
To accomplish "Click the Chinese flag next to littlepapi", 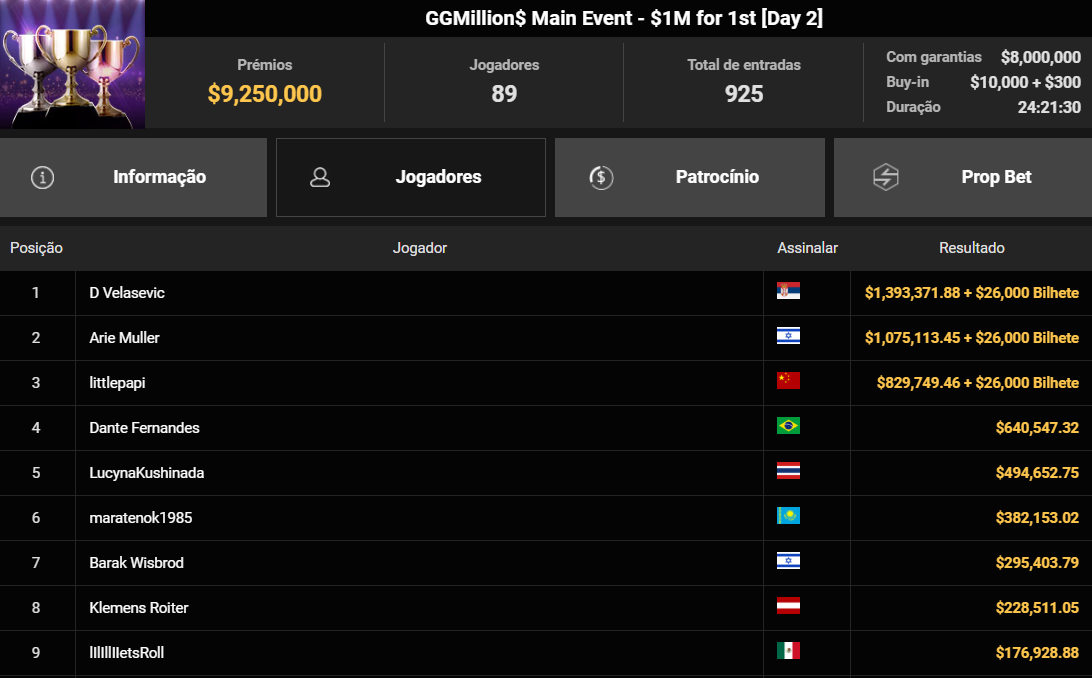I will pos(786,382).
